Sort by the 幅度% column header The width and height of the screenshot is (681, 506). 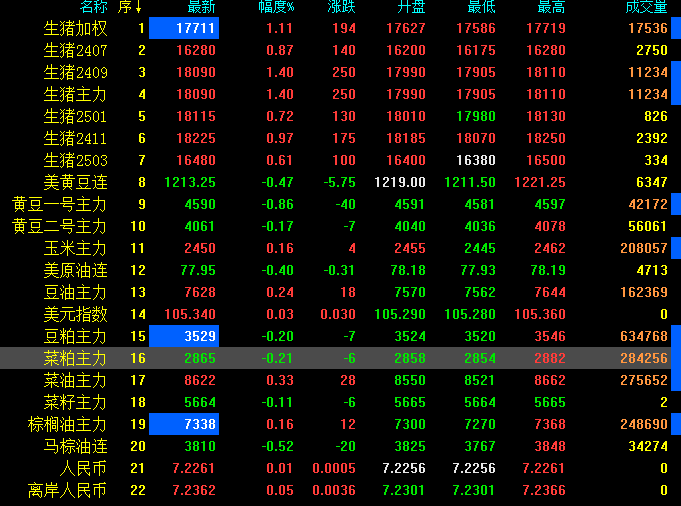[276, 7]
